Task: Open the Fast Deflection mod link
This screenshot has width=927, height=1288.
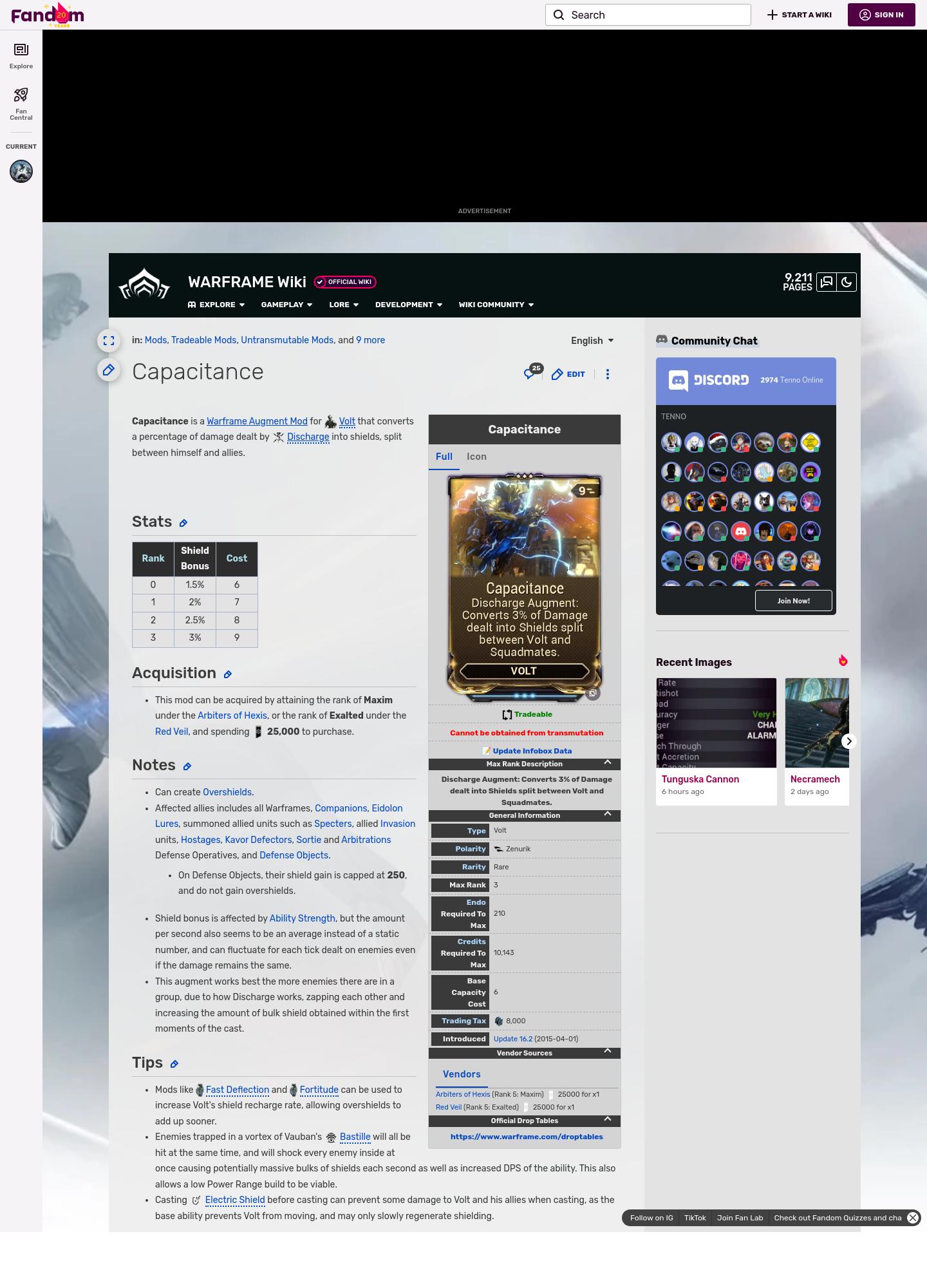Action: (x=238, y=1090)
